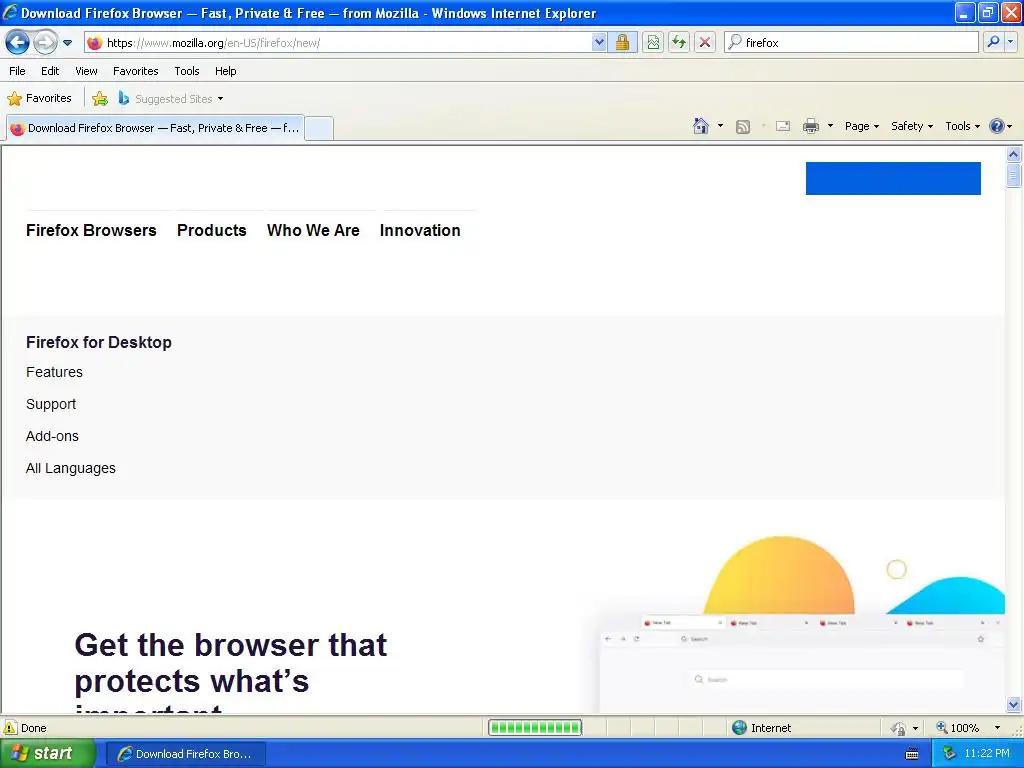Viewport: 1024px width, 768px height.
Task: Expand the Home button dropdown arrow
Action: coord(720,126)
